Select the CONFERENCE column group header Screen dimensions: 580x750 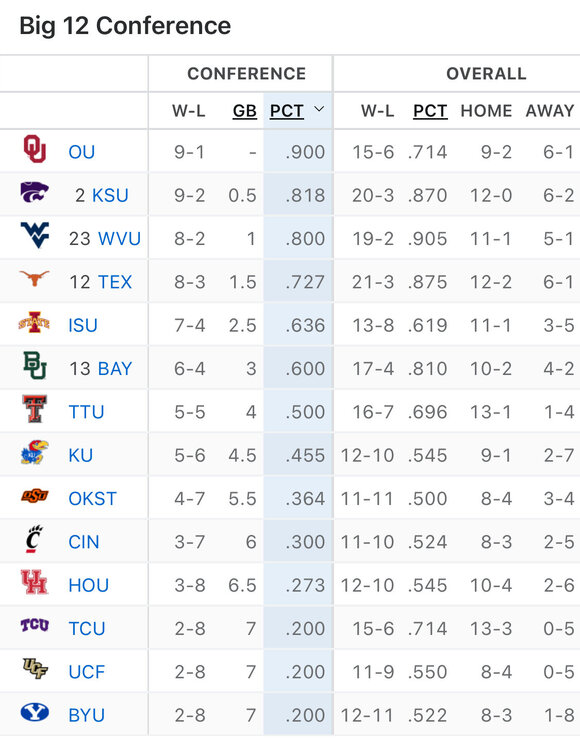point(246,74)
